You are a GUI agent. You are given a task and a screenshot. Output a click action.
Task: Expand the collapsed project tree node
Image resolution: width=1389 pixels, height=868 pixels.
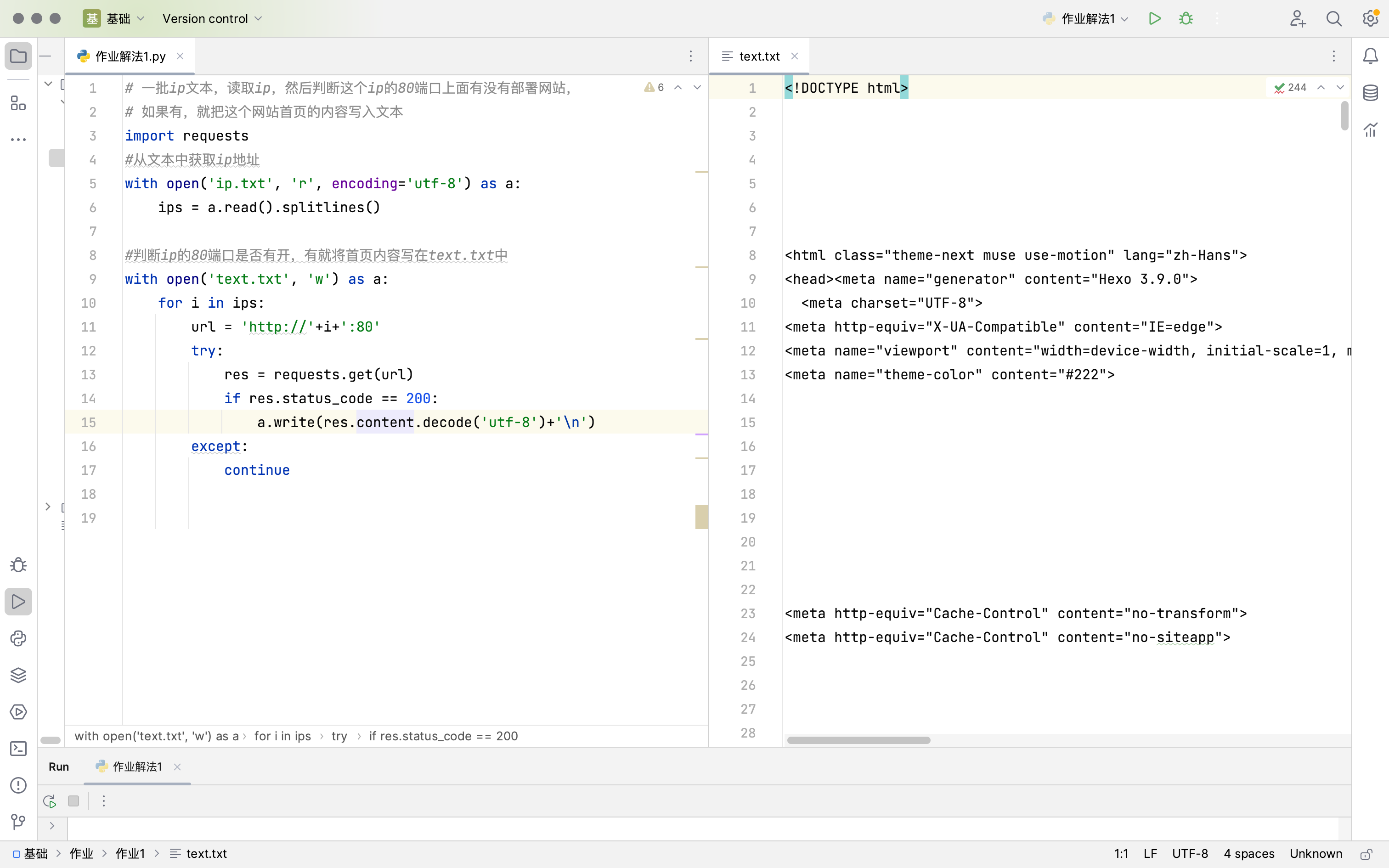point(48,507)
